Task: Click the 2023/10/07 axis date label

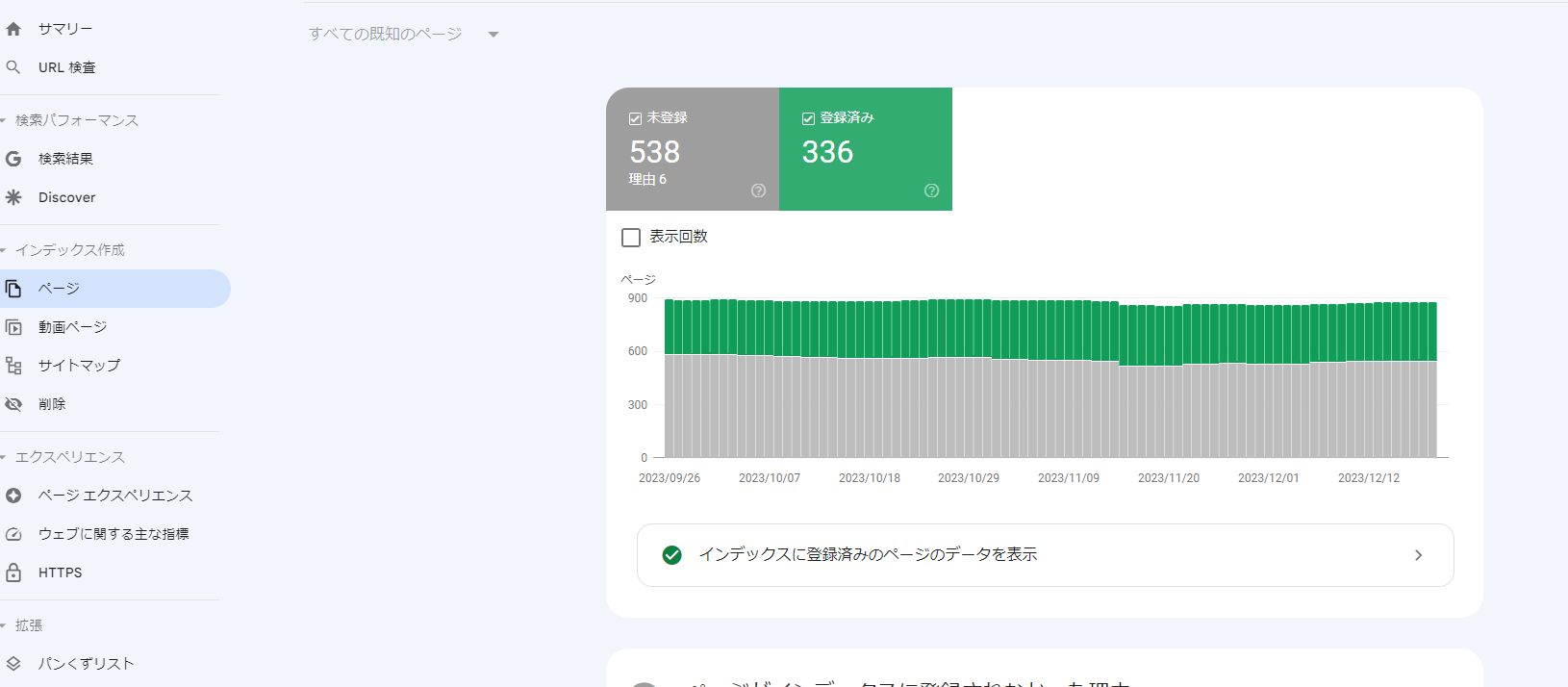Action: pyautogui.click(x=770, y=478)
